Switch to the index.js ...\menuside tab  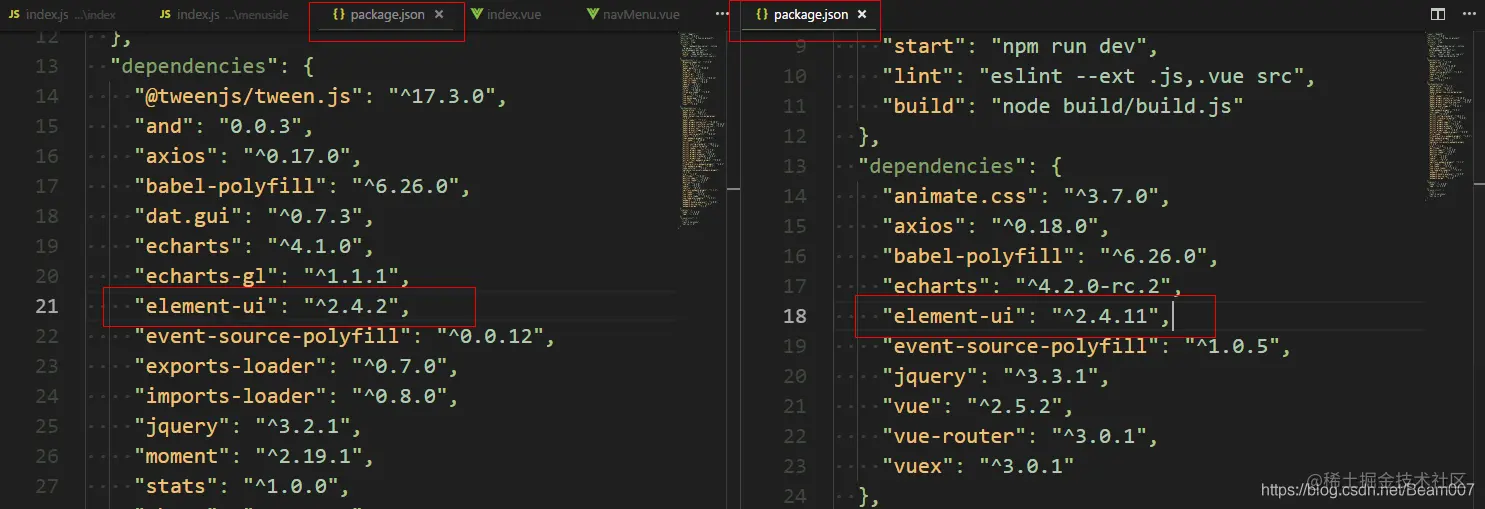pyautogui.click(x=225, y=15)
